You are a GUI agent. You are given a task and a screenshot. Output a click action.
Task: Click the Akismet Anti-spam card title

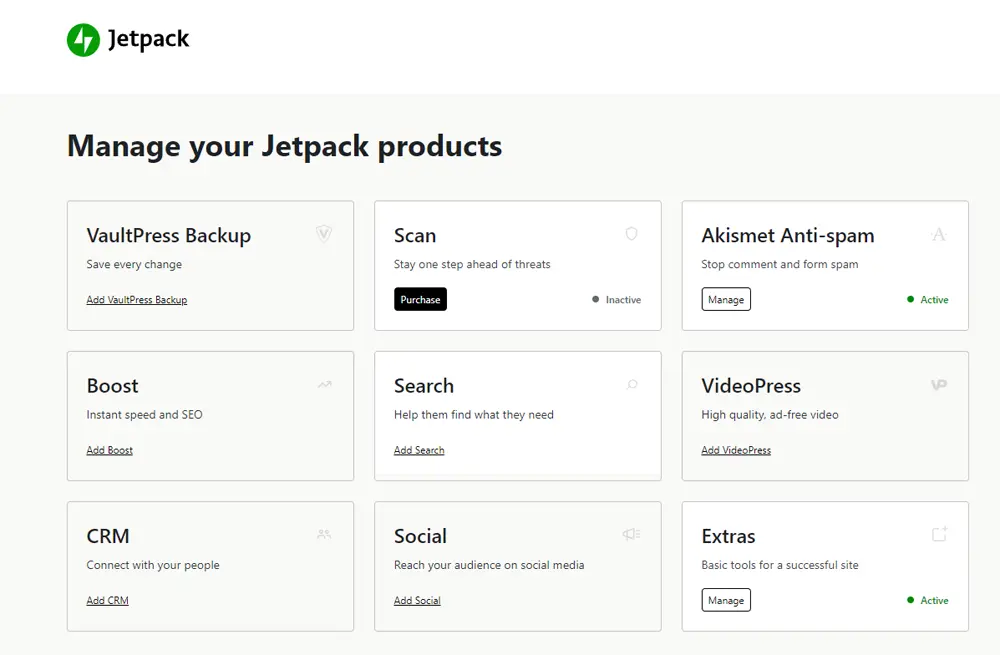[x=788, y=235]
